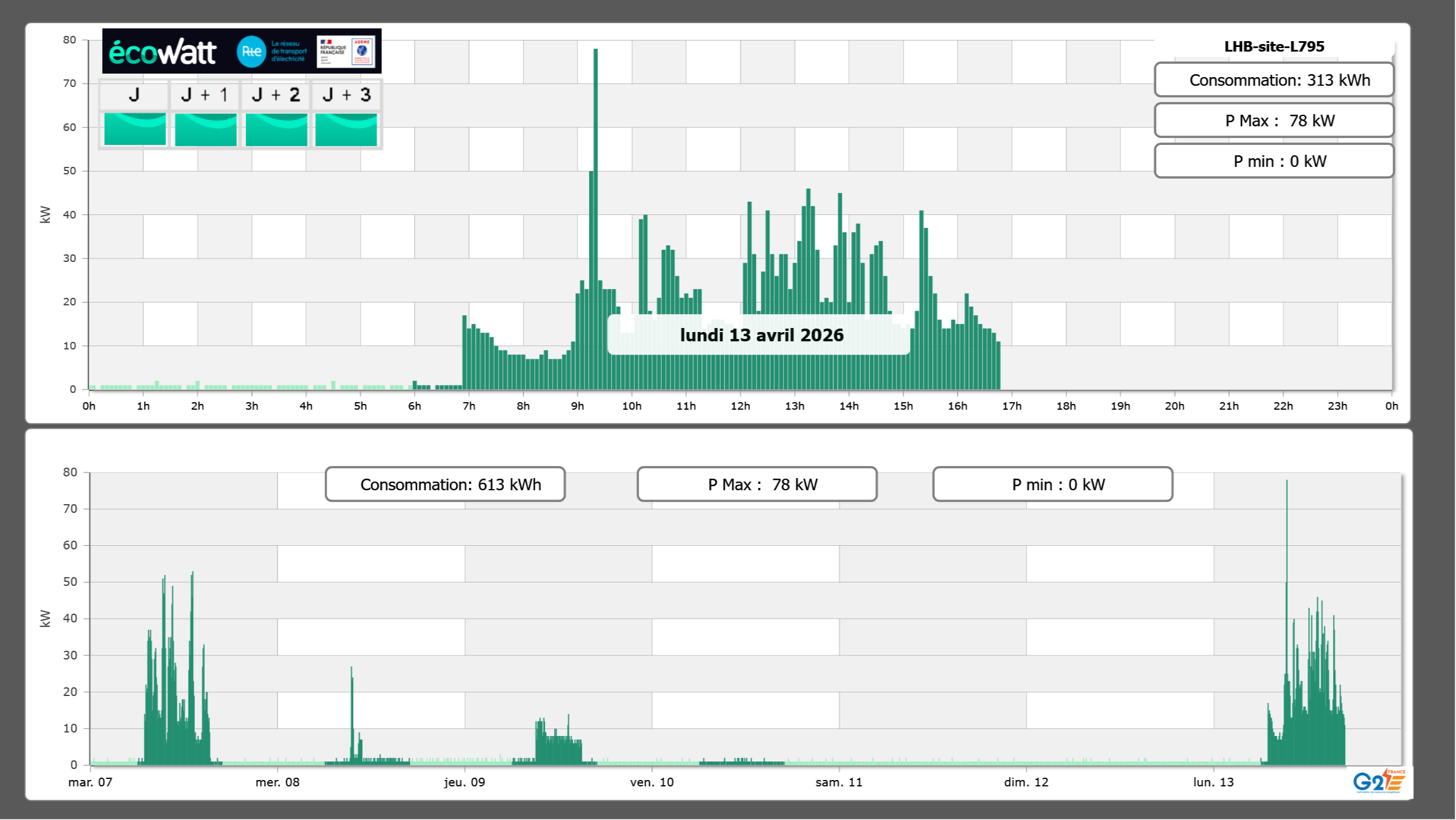Click the green signal under J + 2
1456x820 pixels.
coord(276,129)
